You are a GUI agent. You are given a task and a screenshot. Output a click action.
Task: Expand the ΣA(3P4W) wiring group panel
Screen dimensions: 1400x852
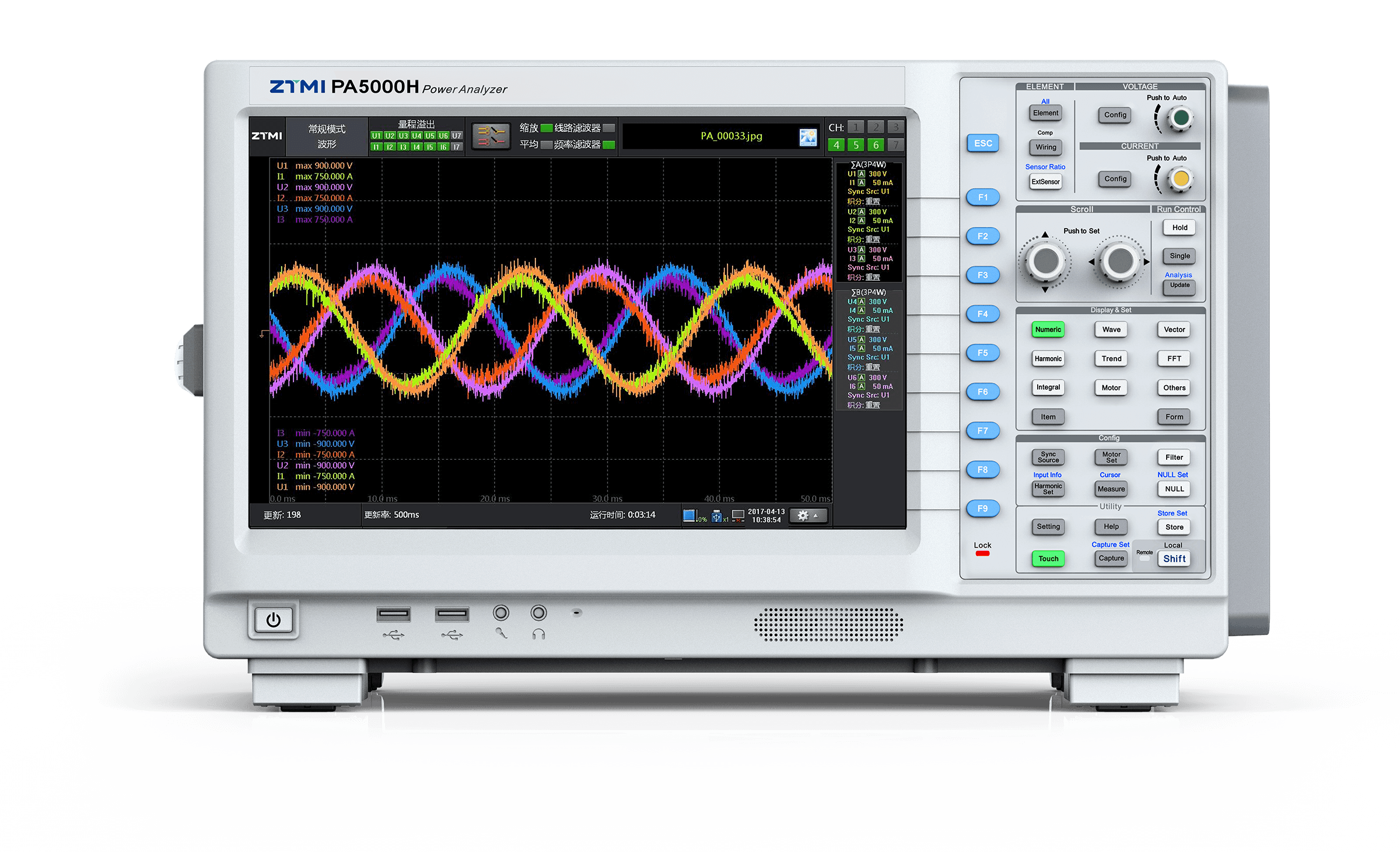868,165
